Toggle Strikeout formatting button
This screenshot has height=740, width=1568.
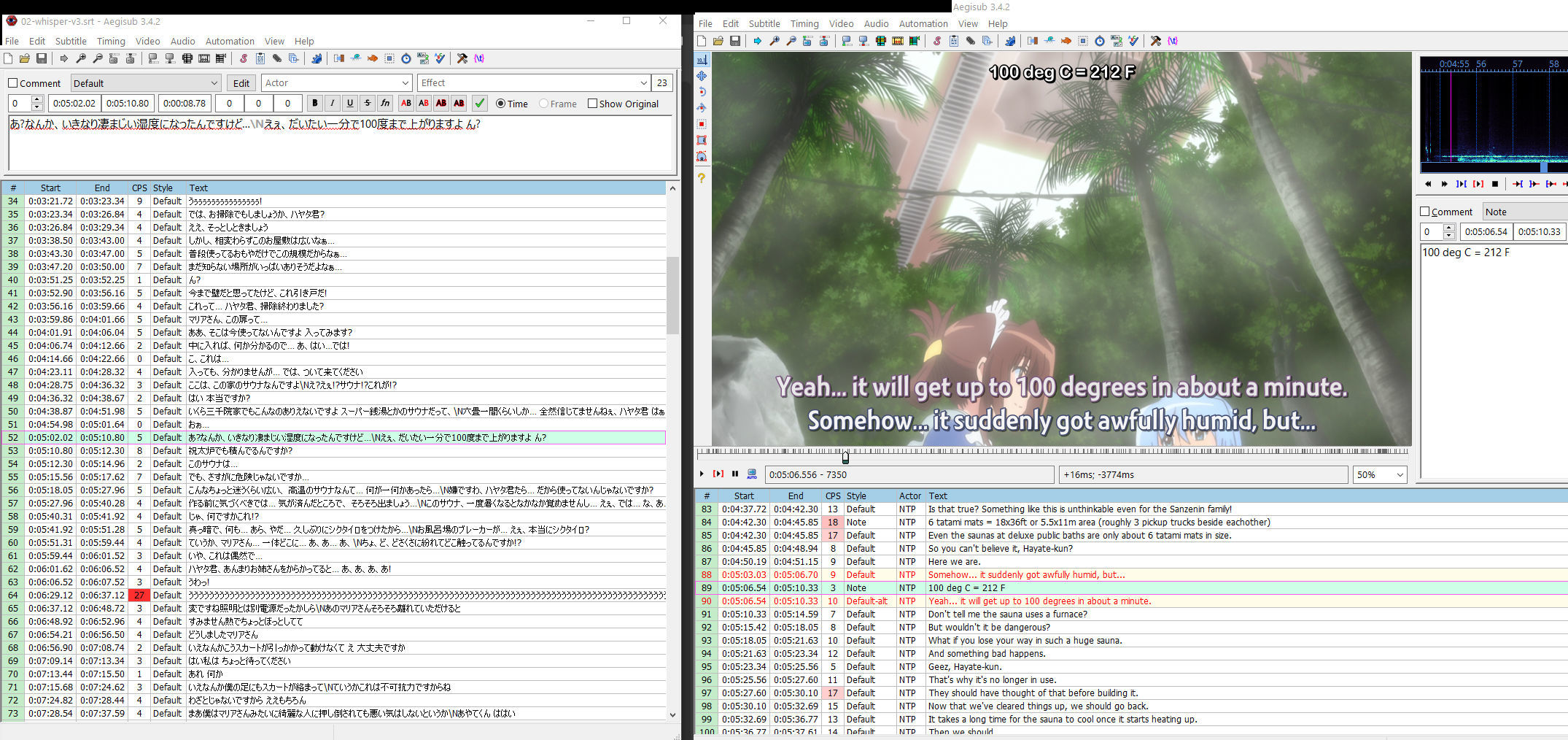[x=368, y=104]
